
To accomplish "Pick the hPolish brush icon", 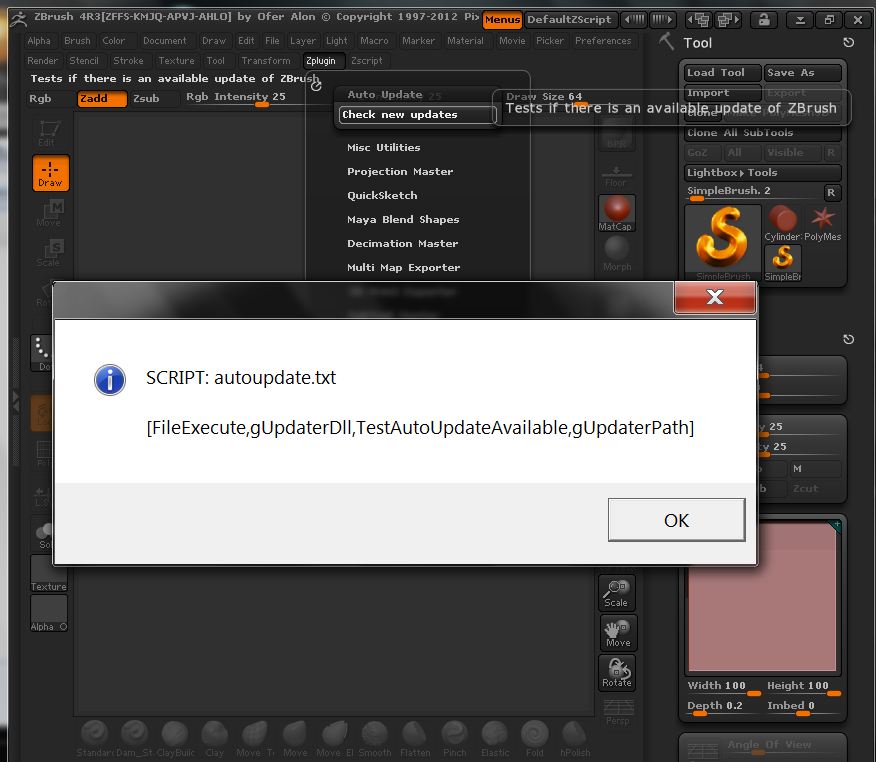I will pos(575,737).
